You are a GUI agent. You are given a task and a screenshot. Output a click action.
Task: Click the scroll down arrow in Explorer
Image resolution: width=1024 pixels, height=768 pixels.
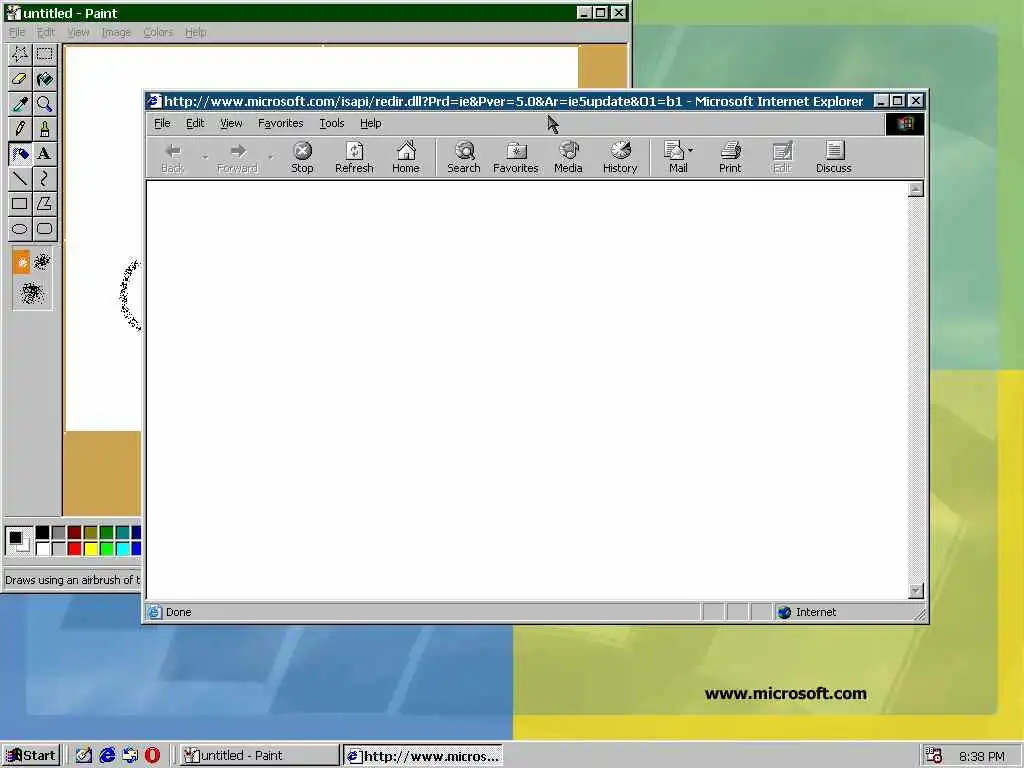point(916,591)
